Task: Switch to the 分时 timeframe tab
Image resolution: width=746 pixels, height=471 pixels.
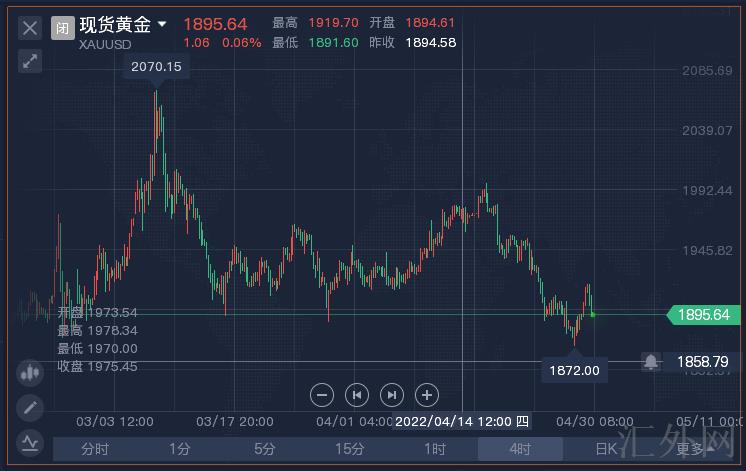Action: coord(95,450)
